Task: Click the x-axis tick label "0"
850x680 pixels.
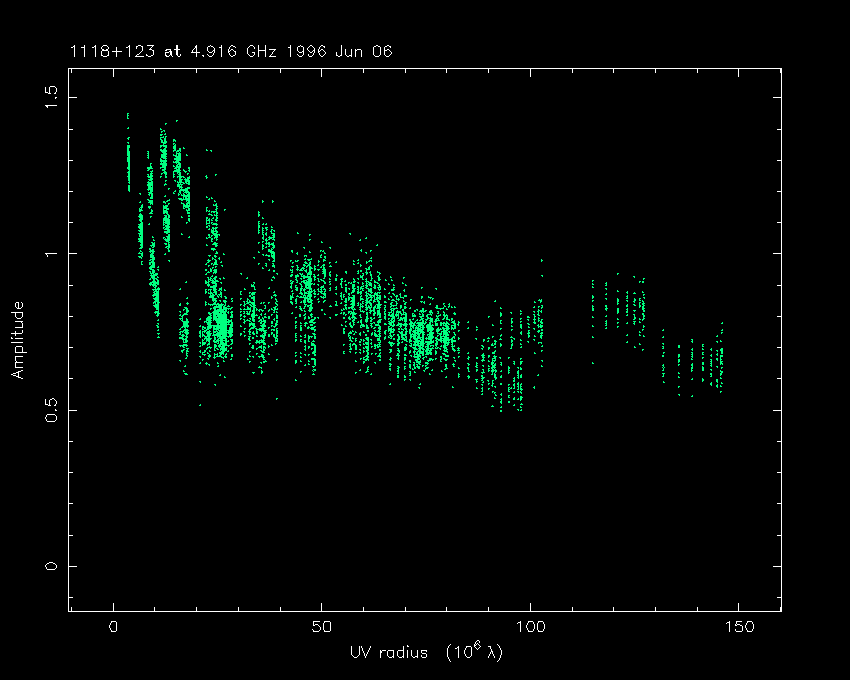Action: pyautogui.click(x=114, y=627)
